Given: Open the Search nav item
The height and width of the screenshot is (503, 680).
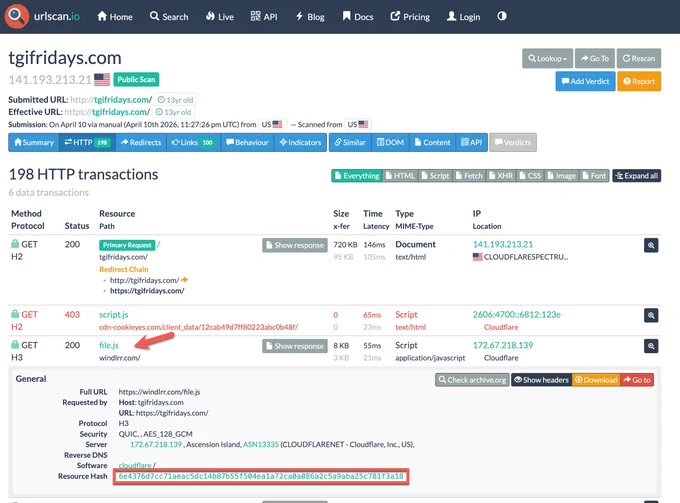Looking at the screenshot, I should [169, 16].
